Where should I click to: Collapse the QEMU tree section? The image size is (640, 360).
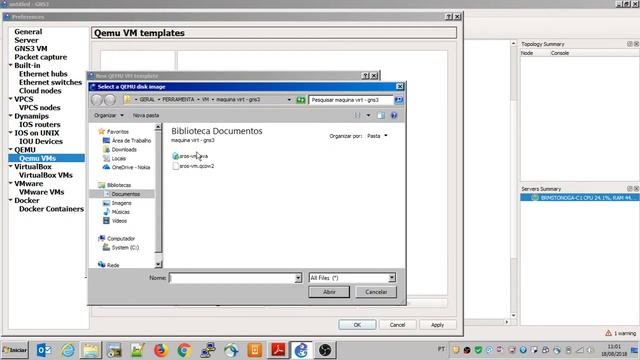click(11, 149)
